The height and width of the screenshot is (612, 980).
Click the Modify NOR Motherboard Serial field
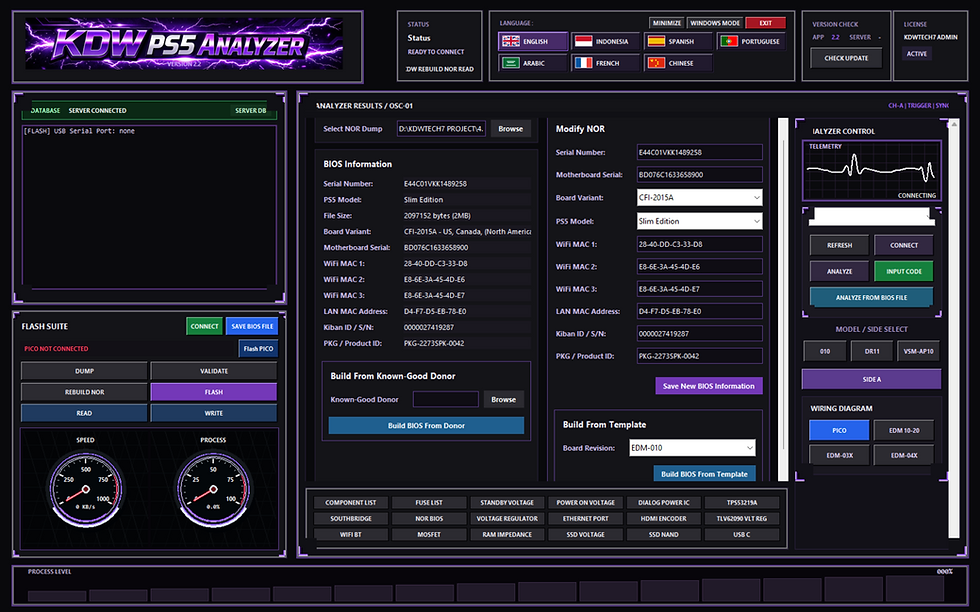tap(699, 174)
